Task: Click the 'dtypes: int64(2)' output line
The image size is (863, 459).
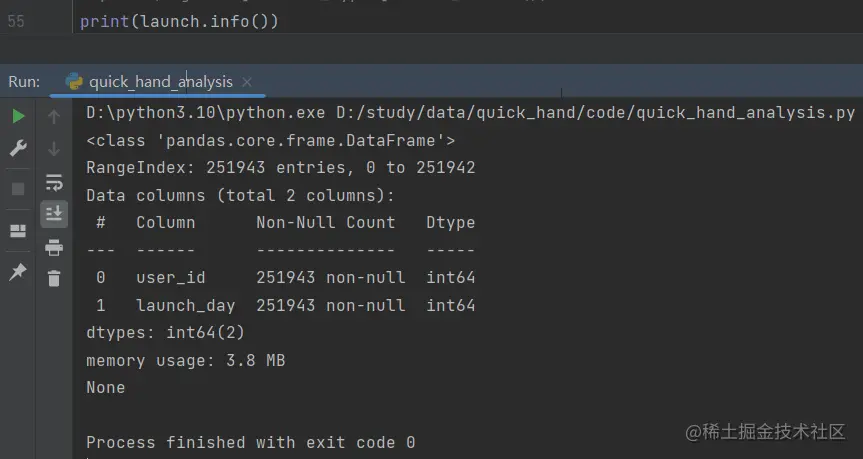Action: tap(166, 332)
